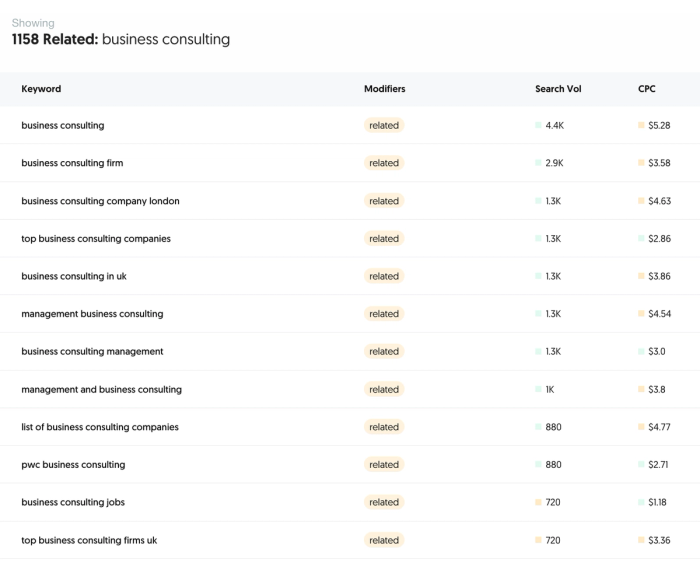Select 'business consulting company london' keyword

pyautogui.click(x=100, y=201)
